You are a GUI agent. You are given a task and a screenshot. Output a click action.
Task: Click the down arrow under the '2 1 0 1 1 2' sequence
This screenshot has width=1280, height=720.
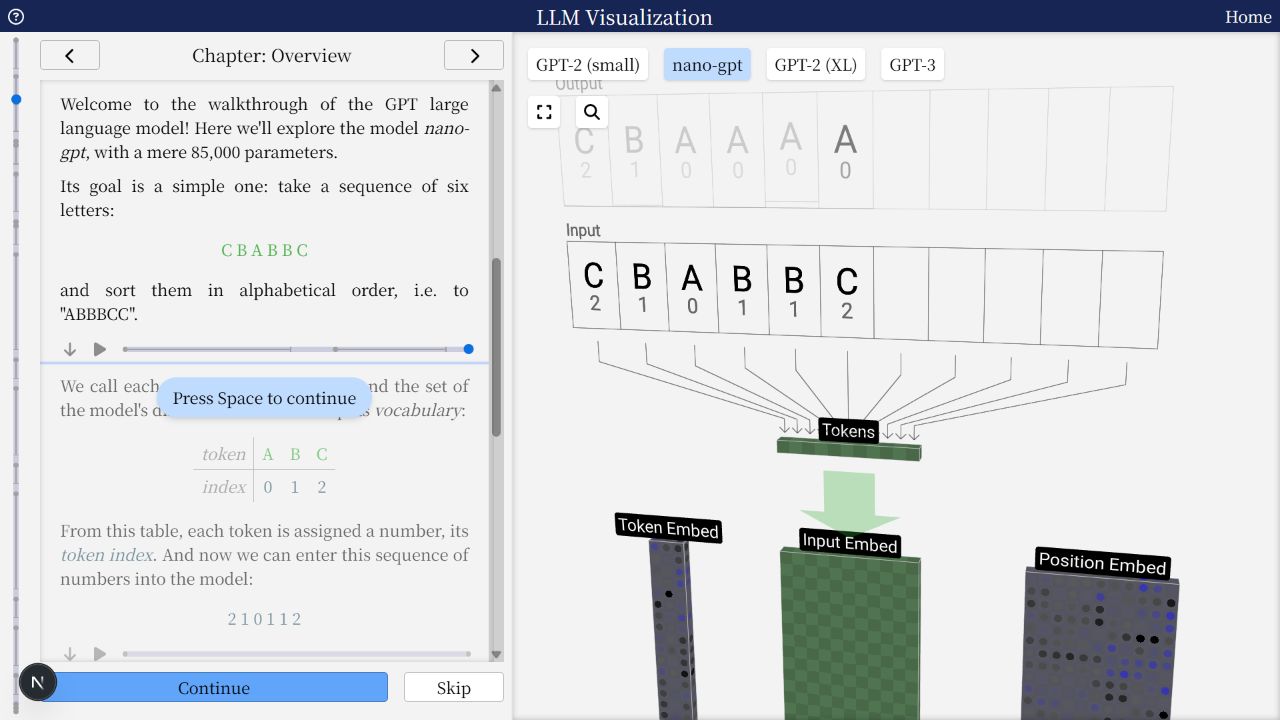point(70,654)
